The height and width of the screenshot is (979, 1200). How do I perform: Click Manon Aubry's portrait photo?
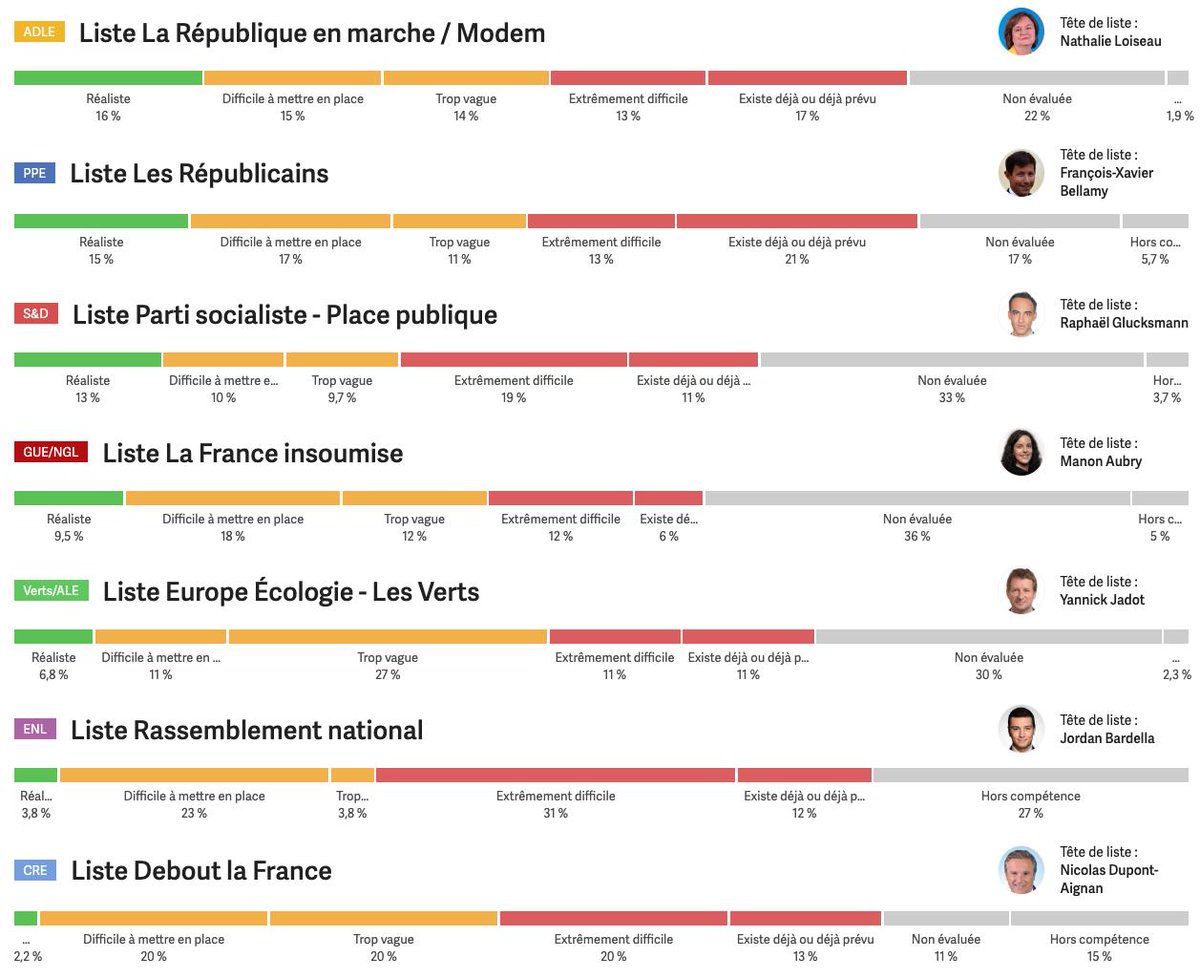point(1021,453)
